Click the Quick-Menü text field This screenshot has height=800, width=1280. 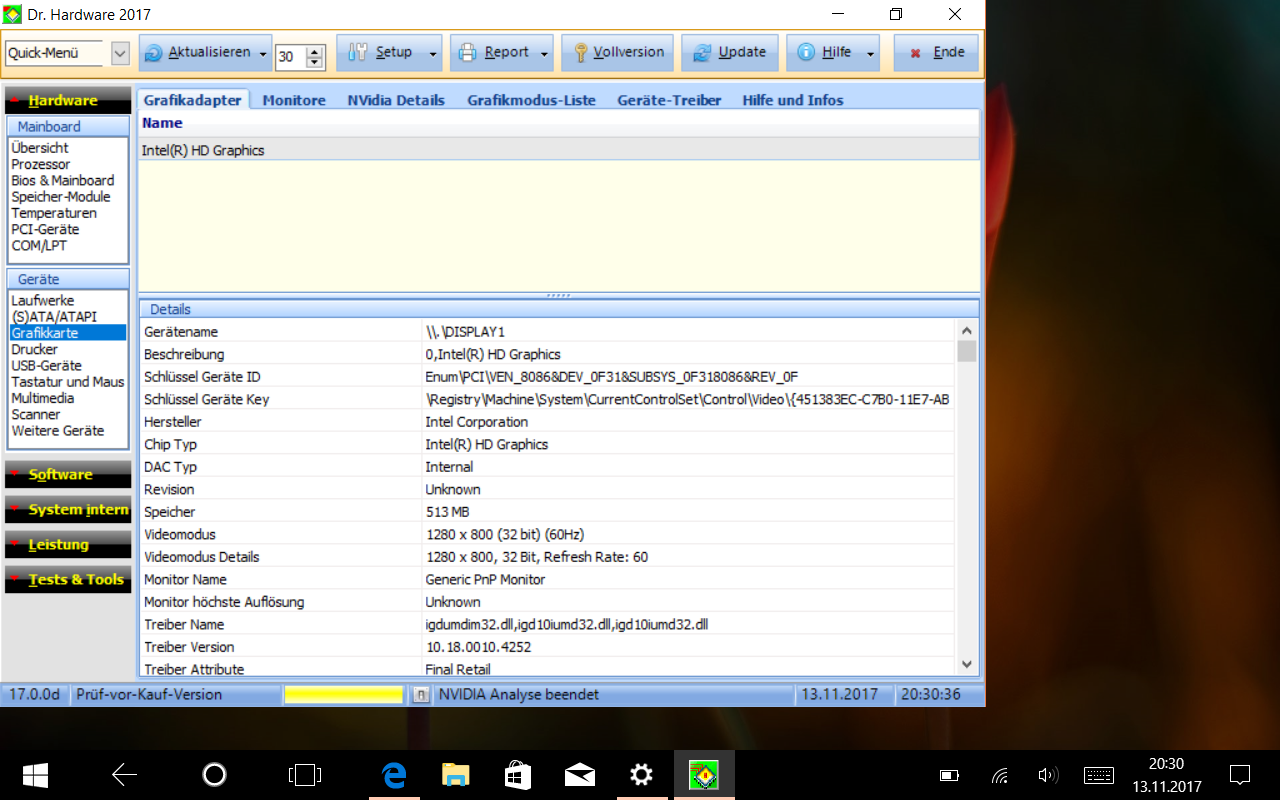(54, 54)
